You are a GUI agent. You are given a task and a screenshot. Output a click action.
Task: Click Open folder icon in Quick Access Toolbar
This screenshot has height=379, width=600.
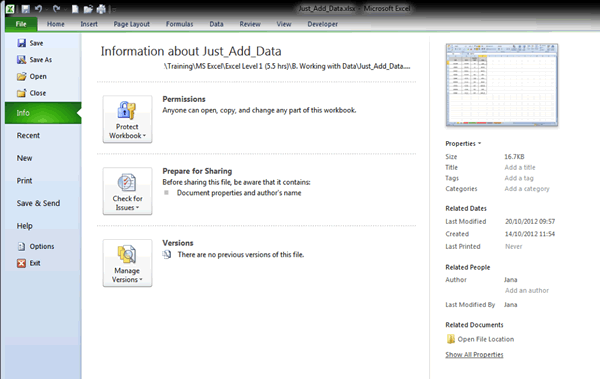(88, 9)
